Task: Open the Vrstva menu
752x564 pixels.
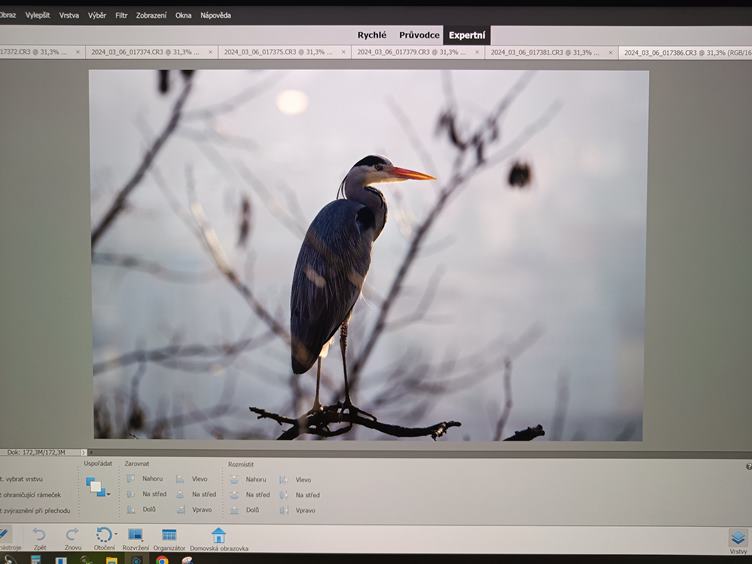Action: pyautogui.click(x=69, y=15)
